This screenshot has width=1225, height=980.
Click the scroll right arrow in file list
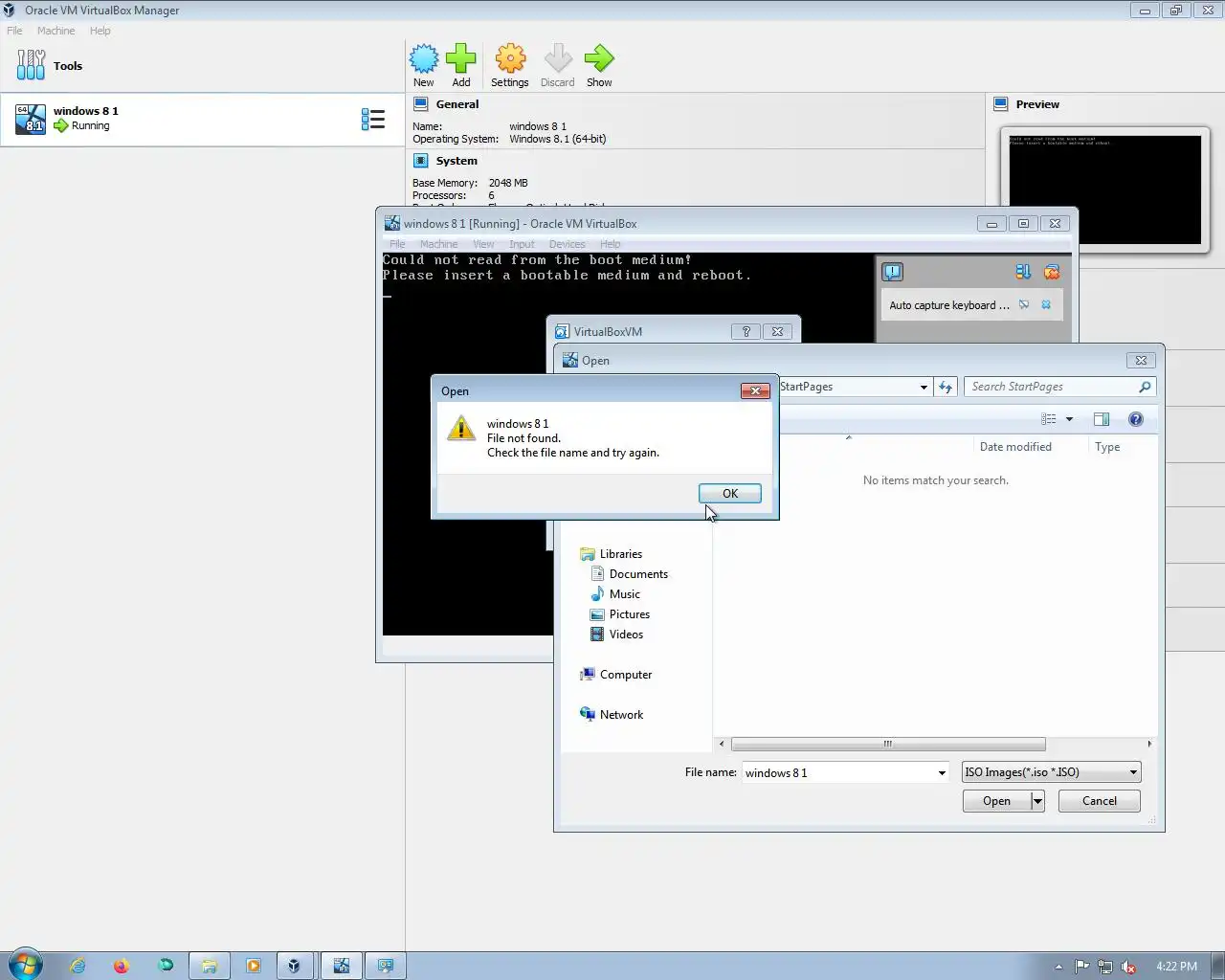[1149, 744]
